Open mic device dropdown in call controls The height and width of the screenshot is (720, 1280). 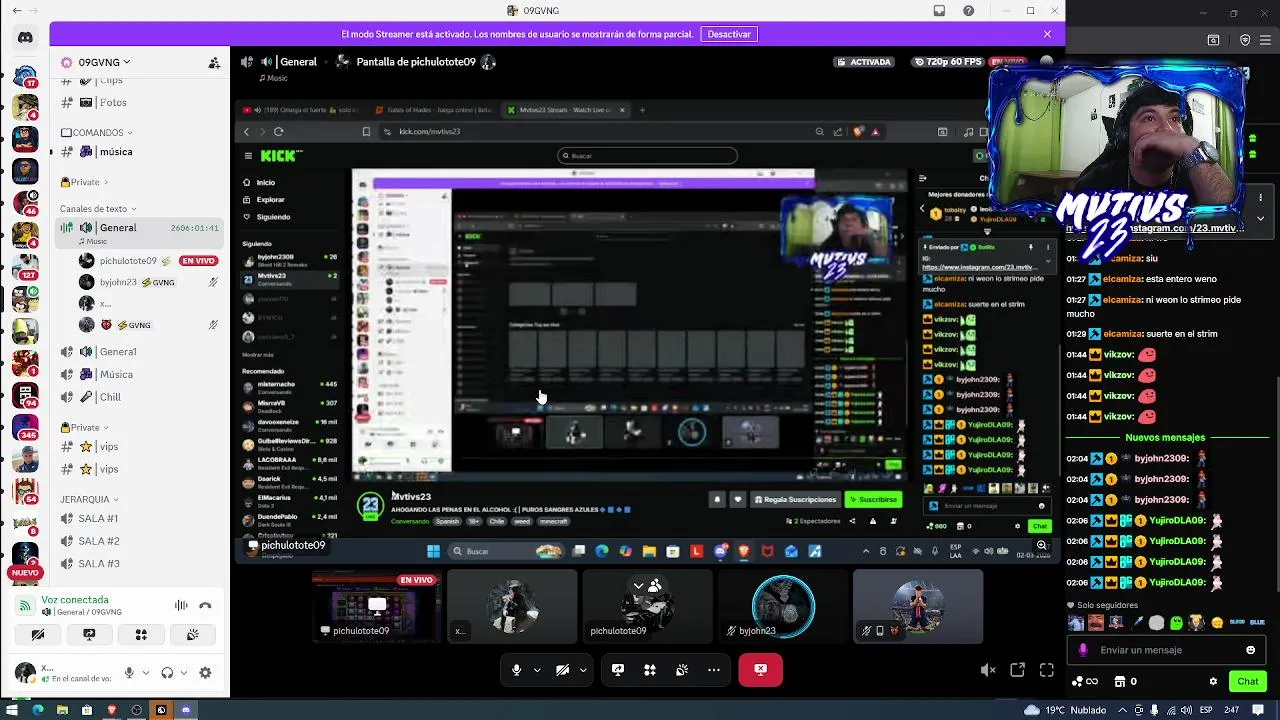537,670
